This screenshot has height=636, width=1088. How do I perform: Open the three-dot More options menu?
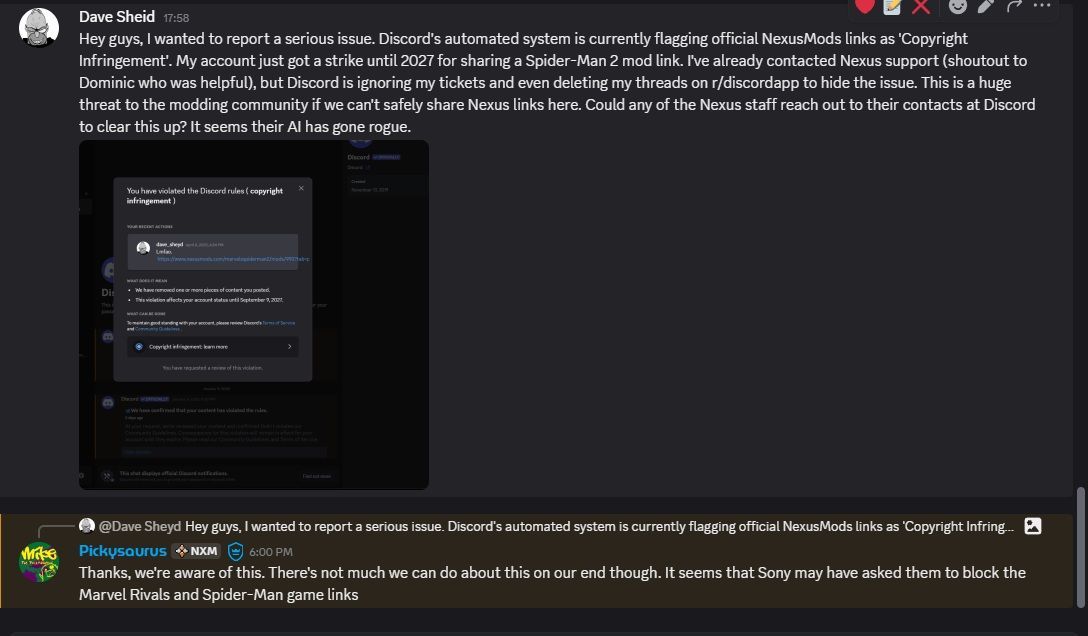tap(1042, 6)
